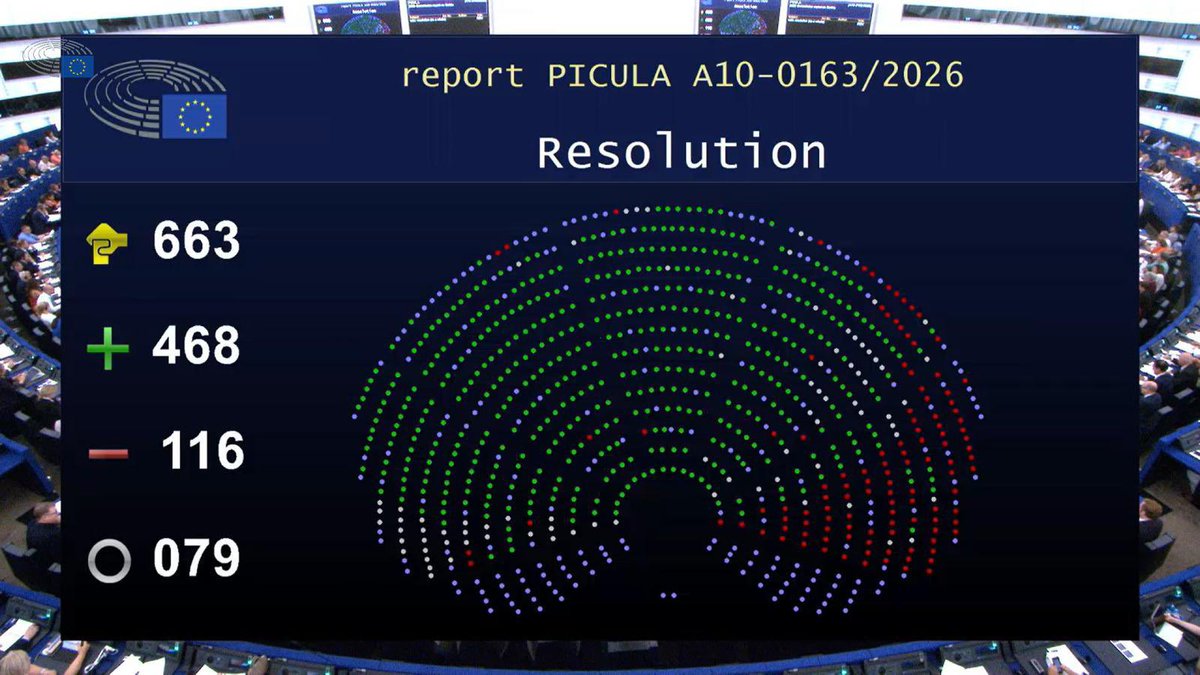Click the 'report PICULA A10-0163/2026' title
The height and width of the screenshot is (675, 1200).
(x=683, y=75)
